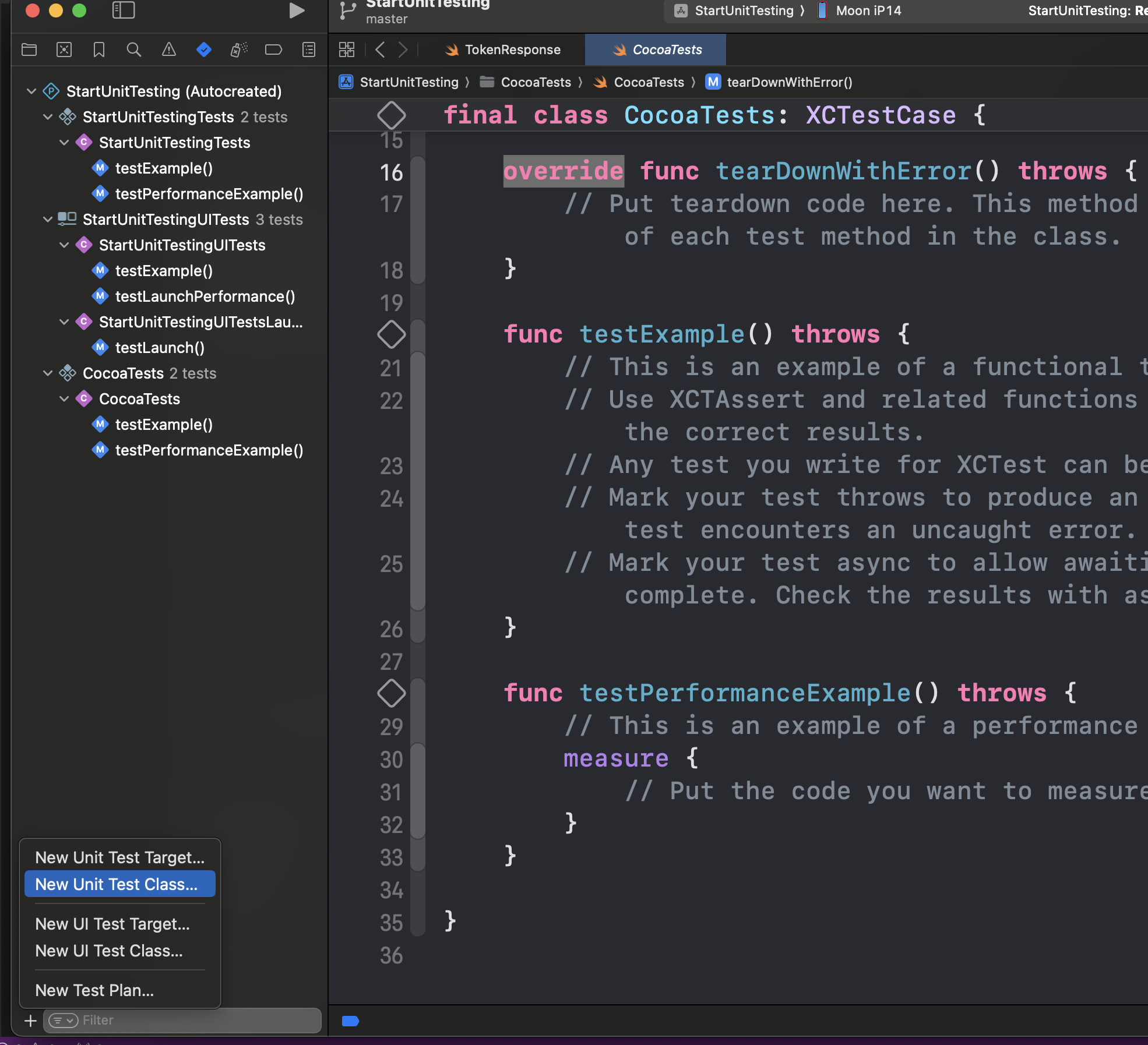Switch to the CocoaTests editor tab
The image size is (1148, 1045).
pyautogui.click(x=656, y=50)
